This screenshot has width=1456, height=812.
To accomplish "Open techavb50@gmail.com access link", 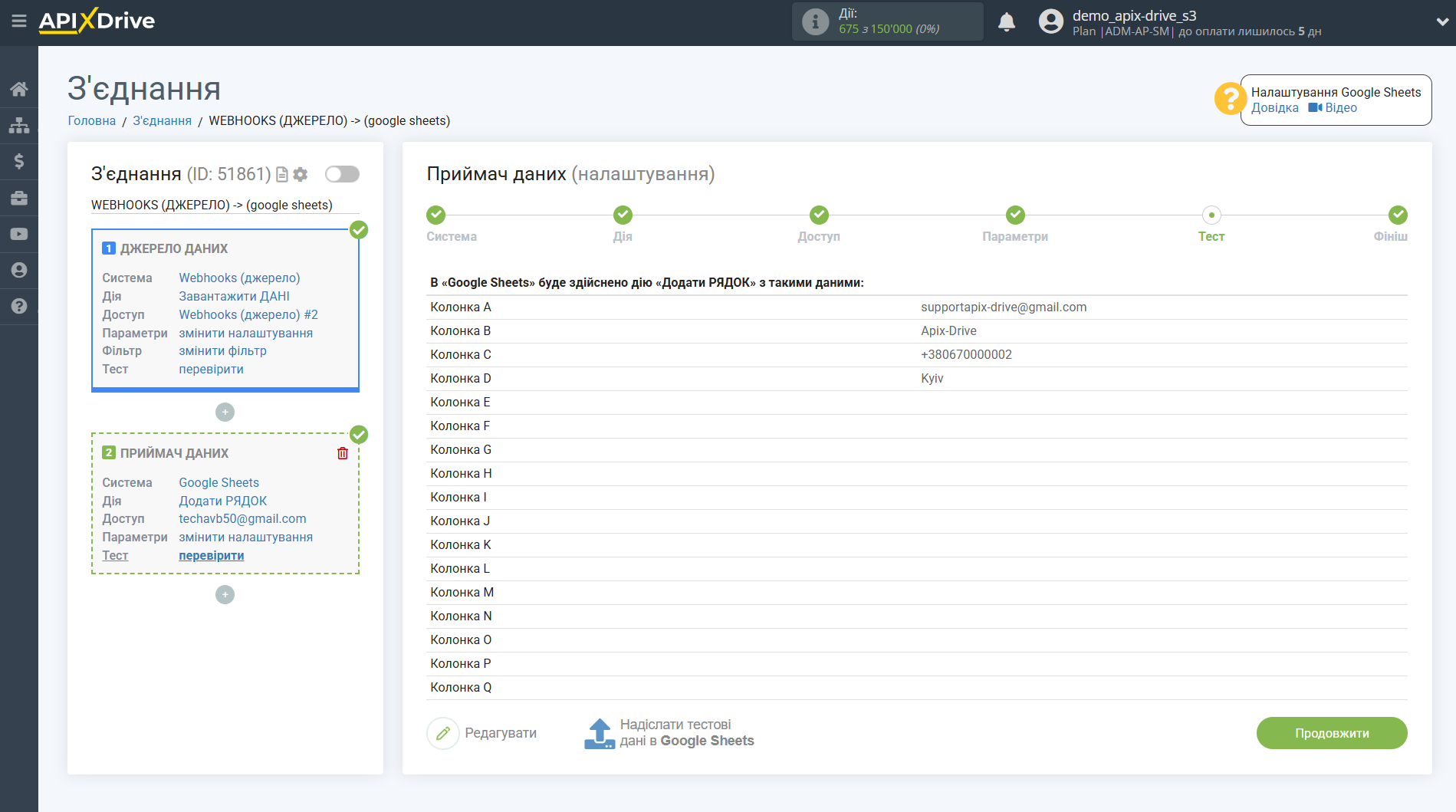I will click(242, 518).
